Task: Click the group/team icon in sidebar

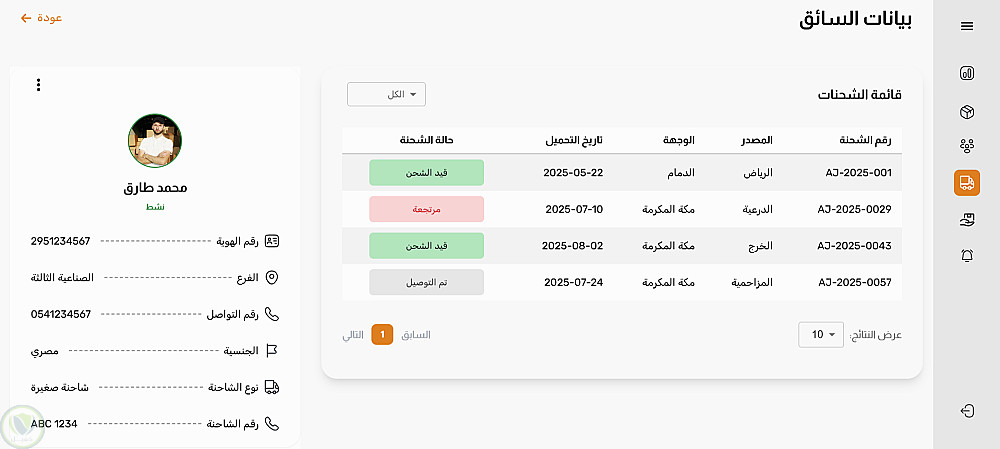Action: coord(966,146)
